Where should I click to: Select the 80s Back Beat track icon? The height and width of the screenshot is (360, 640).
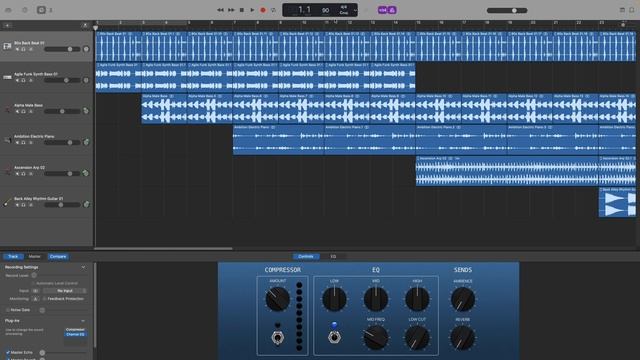pos(7,46)
